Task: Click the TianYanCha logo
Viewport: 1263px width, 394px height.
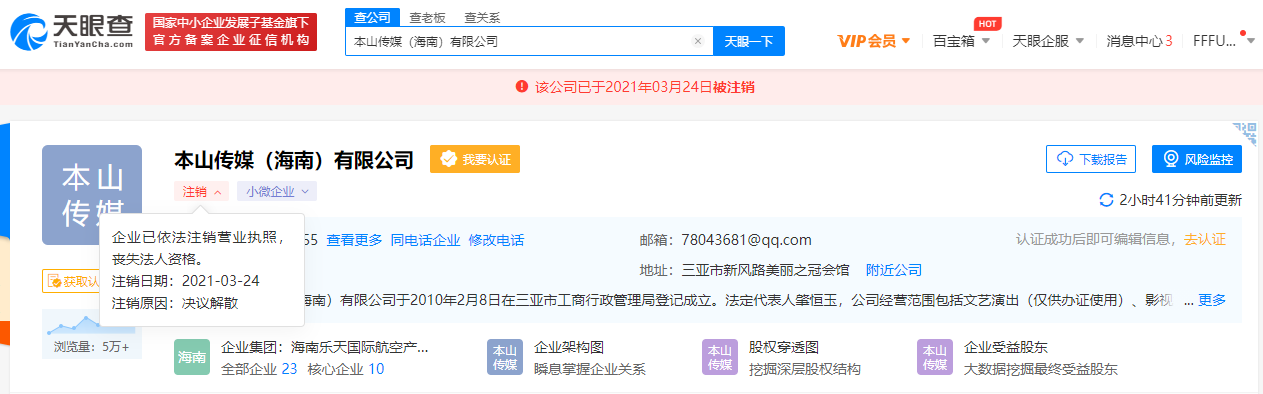Action: pos(71,32)
